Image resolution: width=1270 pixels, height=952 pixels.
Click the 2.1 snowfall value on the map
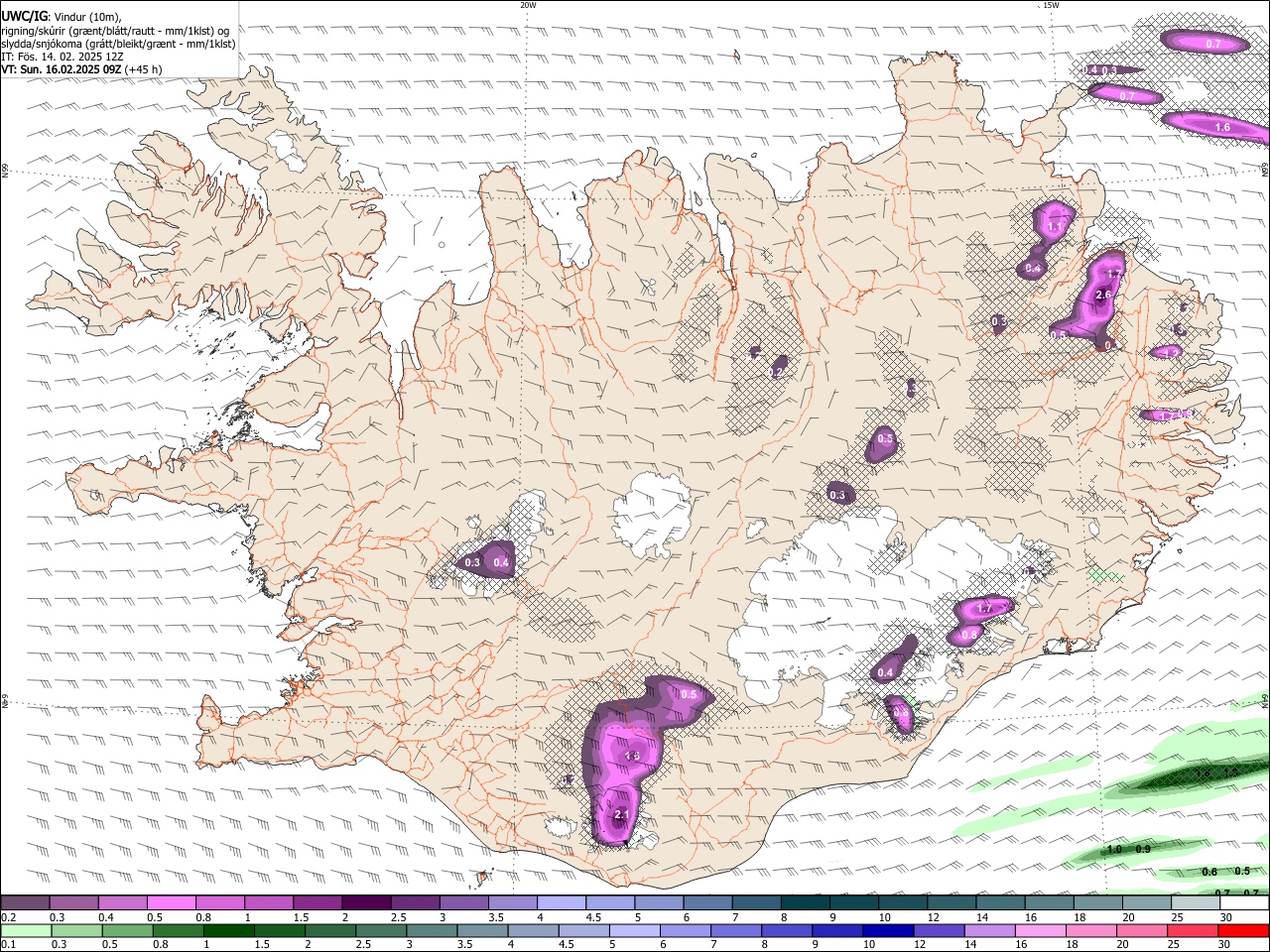621,815
